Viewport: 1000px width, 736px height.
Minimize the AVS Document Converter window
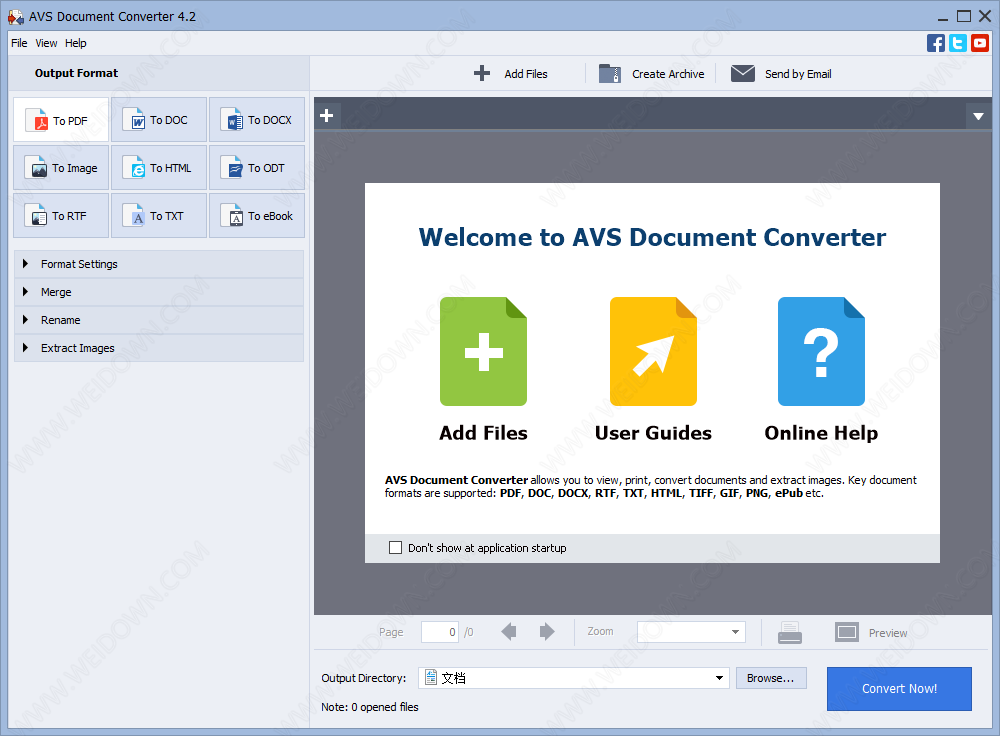[943, 17]
